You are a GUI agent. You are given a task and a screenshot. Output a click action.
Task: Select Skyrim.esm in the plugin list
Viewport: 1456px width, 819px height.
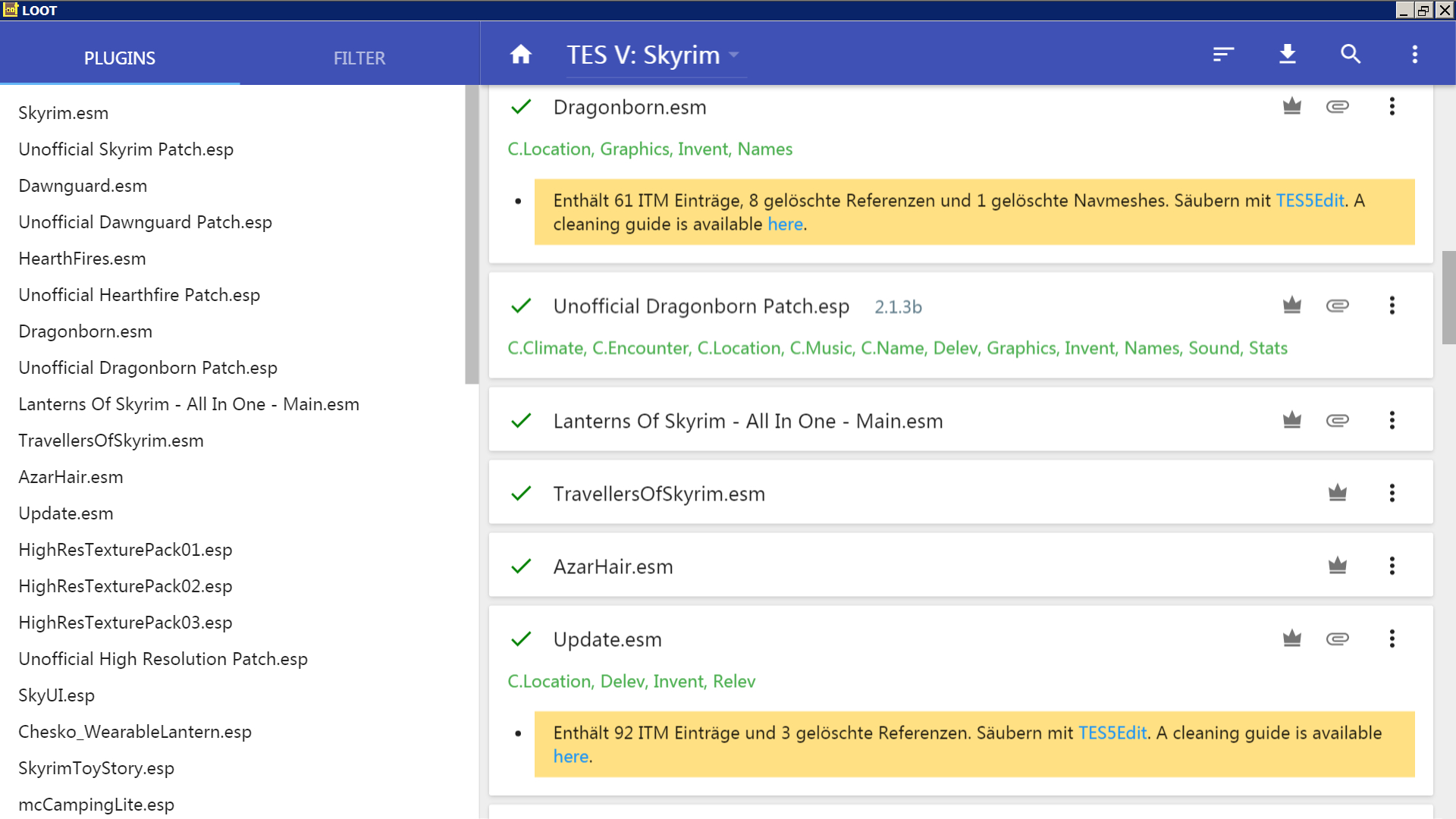point(64,113)
